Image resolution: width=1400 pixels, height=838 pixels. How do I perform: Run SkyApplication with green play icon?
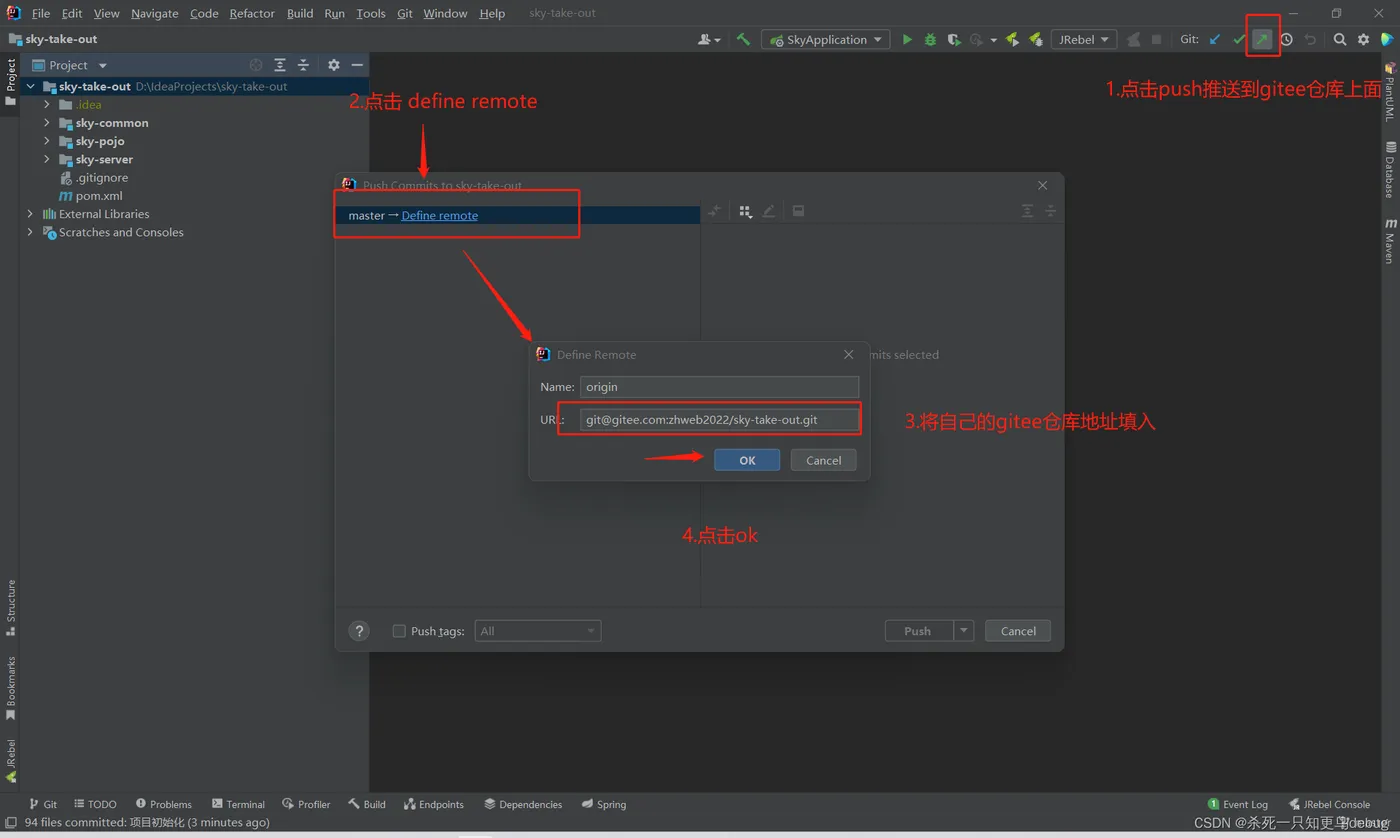[x=907, y=40]
